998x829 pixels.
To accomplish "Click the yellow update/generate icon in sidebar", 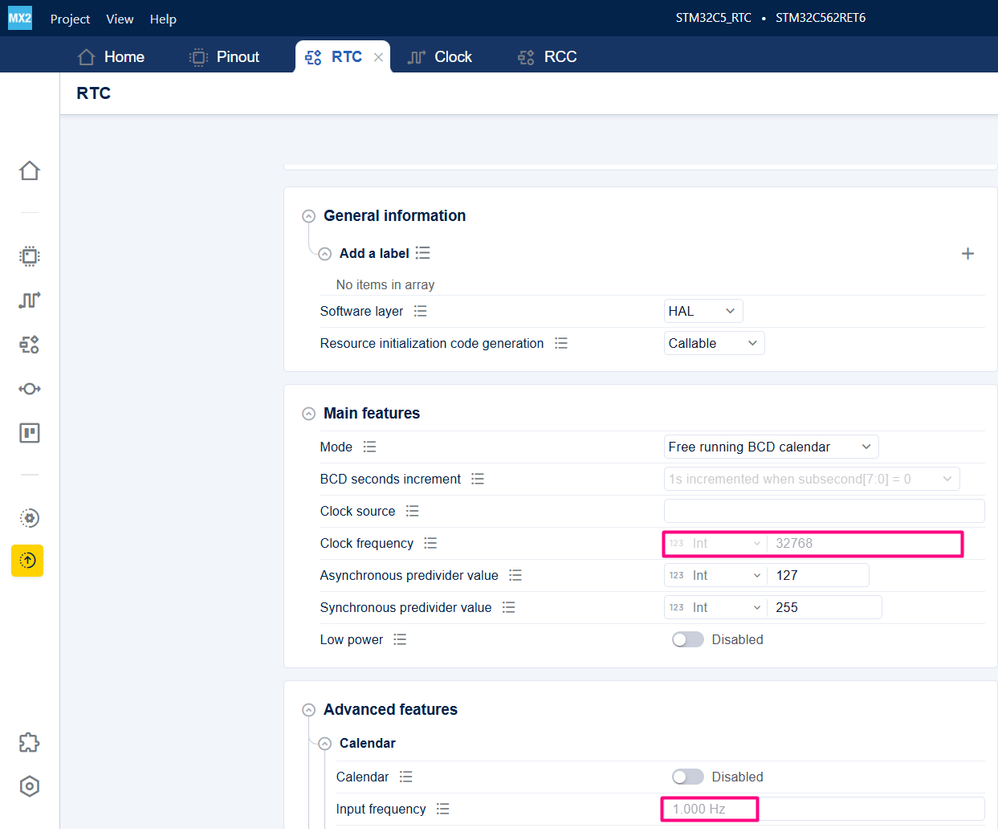I will coord(27,560).
